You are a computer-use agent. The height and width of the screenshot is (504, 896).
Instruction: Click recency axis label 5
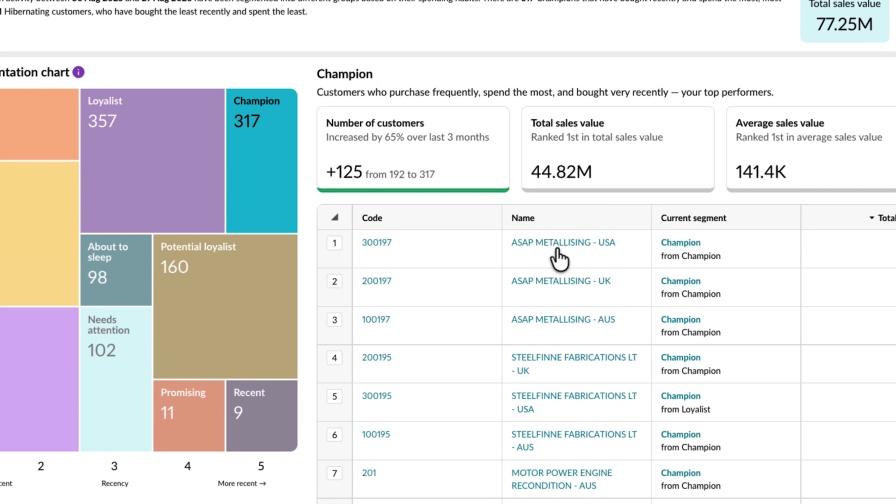coord(261,466)
